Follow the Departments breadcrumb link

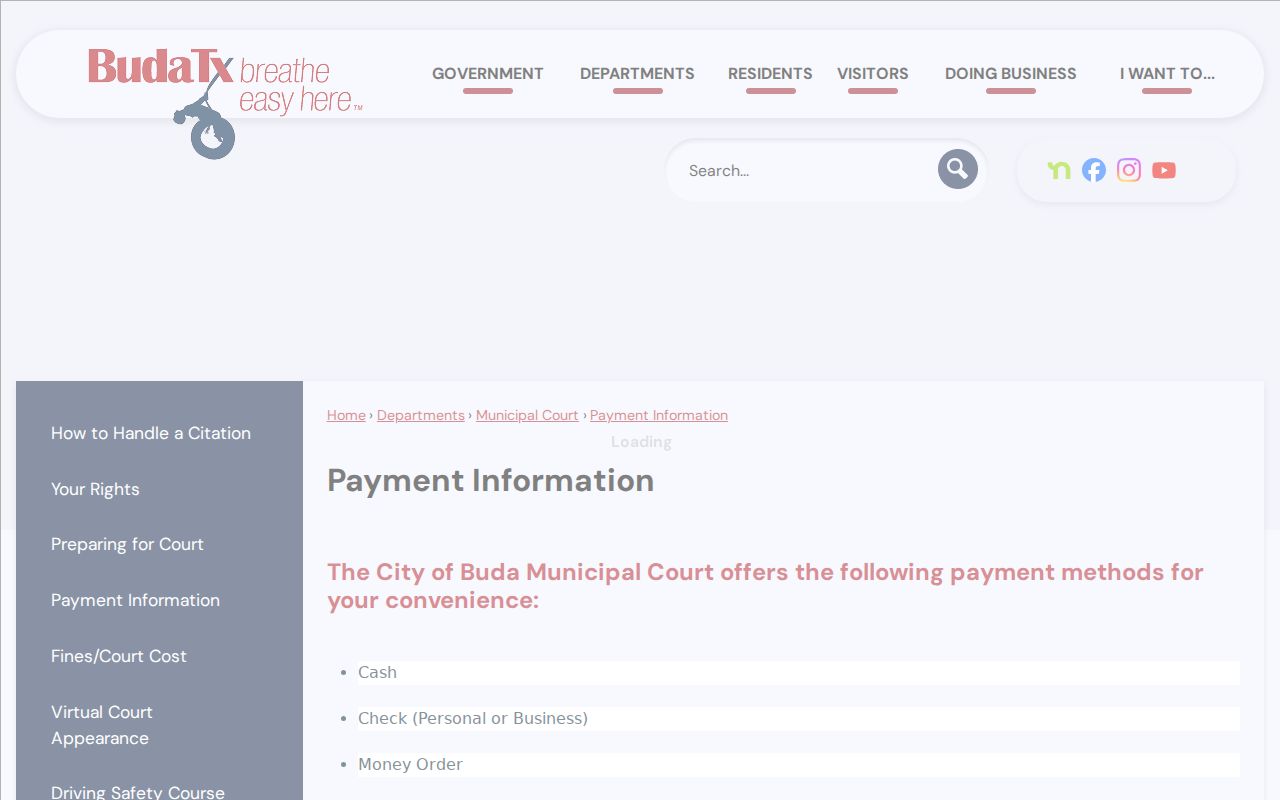coord(421,415)
